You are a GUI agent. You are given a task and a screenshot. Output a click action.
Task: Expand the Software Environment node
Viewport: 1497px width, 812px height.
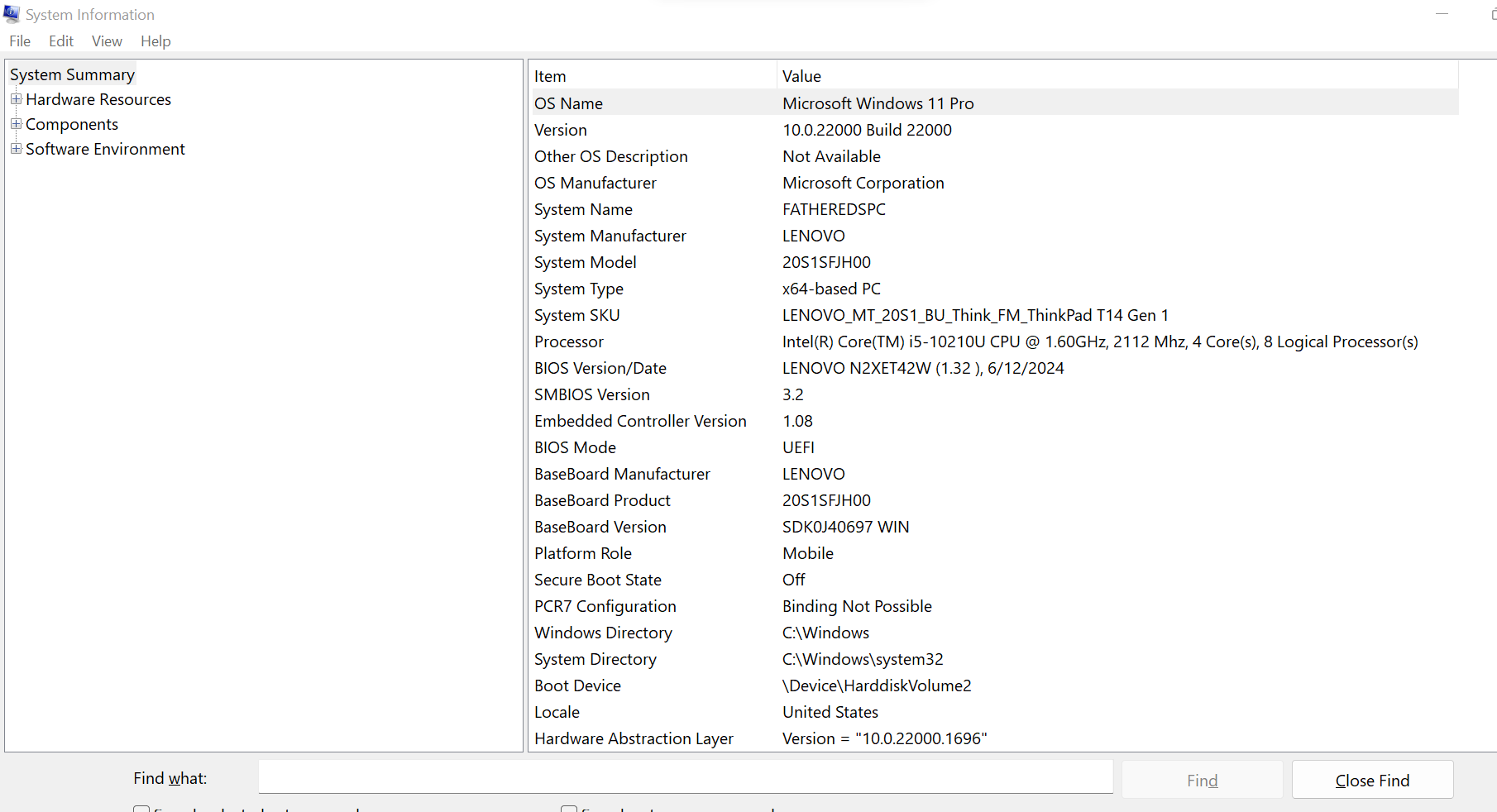[x=16, y=149]
